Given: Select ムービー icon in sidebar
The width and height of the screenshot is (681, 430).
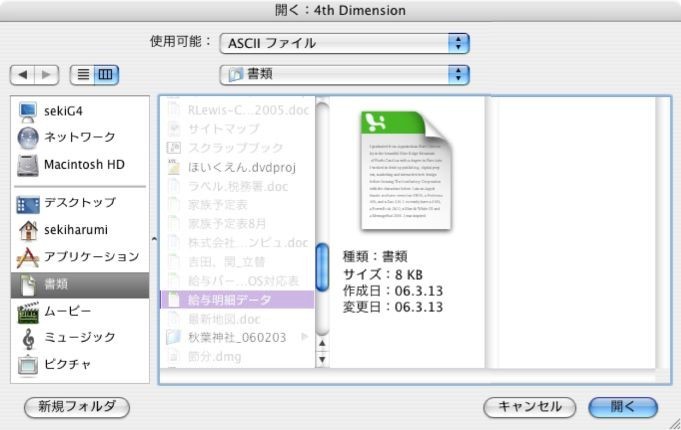Looking at the screenshot, I should 28,311.
